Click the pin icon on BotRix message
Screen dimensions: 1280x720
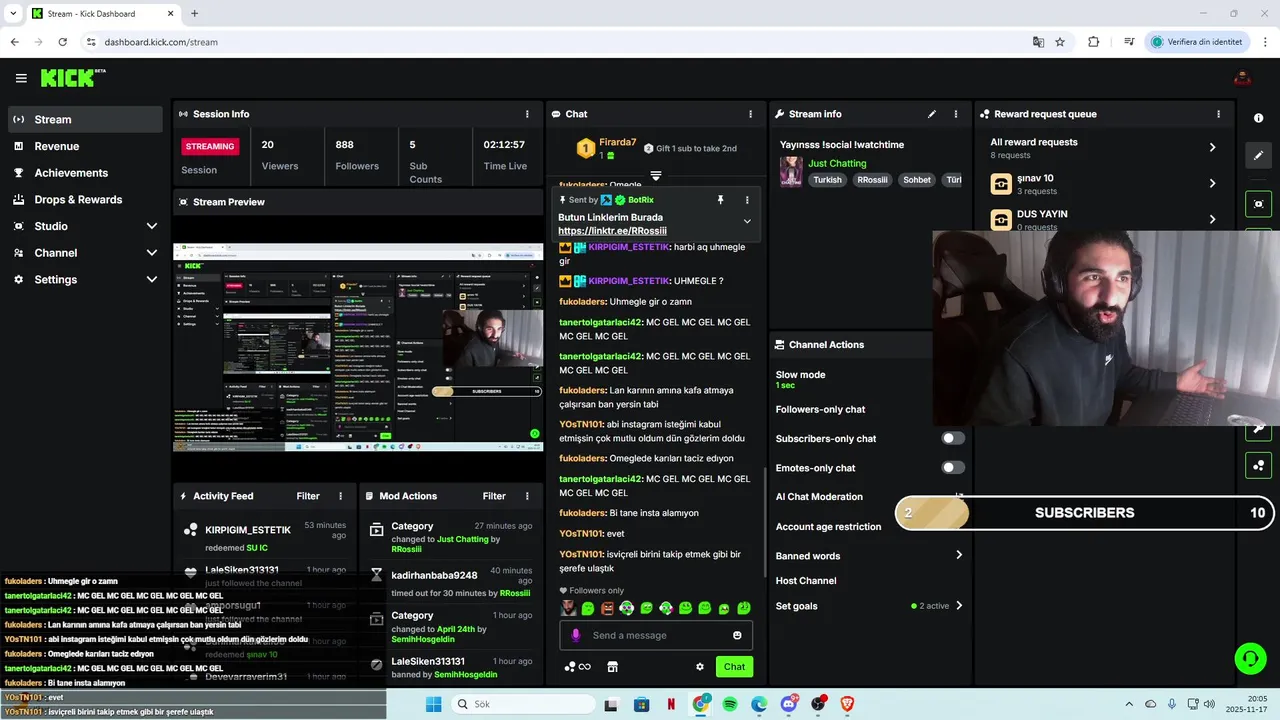coord(720,200)
